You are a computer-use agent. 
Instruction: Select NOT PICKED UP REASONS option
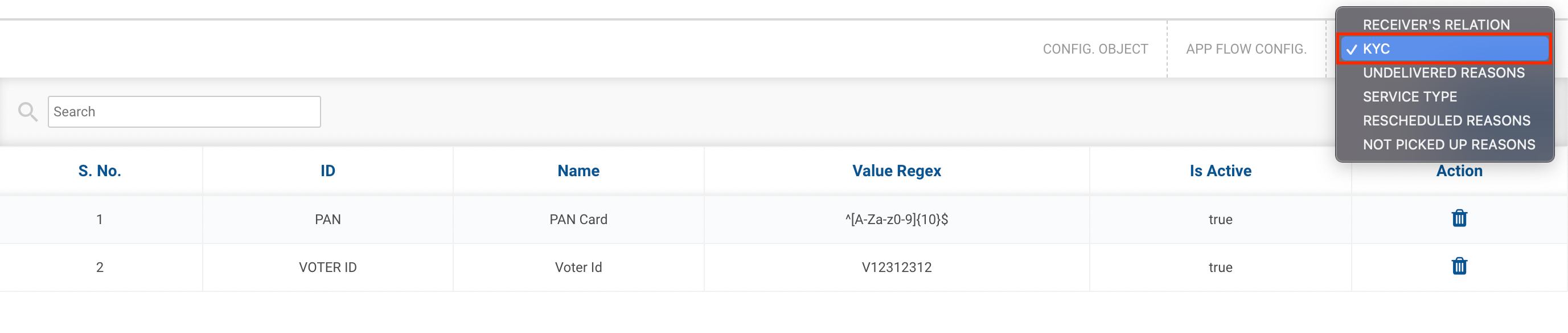(x=1448, y=144)
